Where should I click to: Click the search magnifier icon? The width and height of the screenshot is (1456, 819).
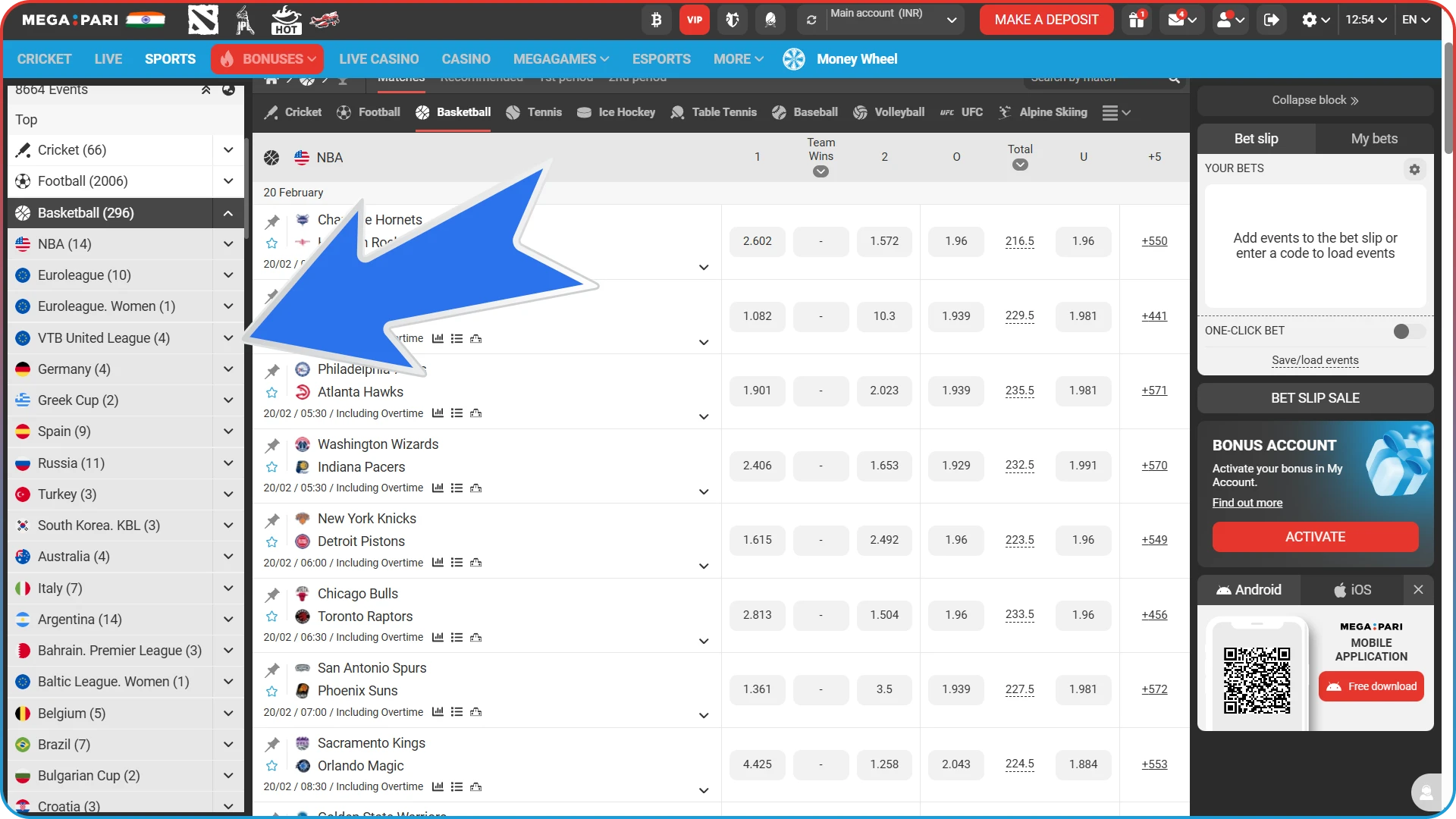1174,79
